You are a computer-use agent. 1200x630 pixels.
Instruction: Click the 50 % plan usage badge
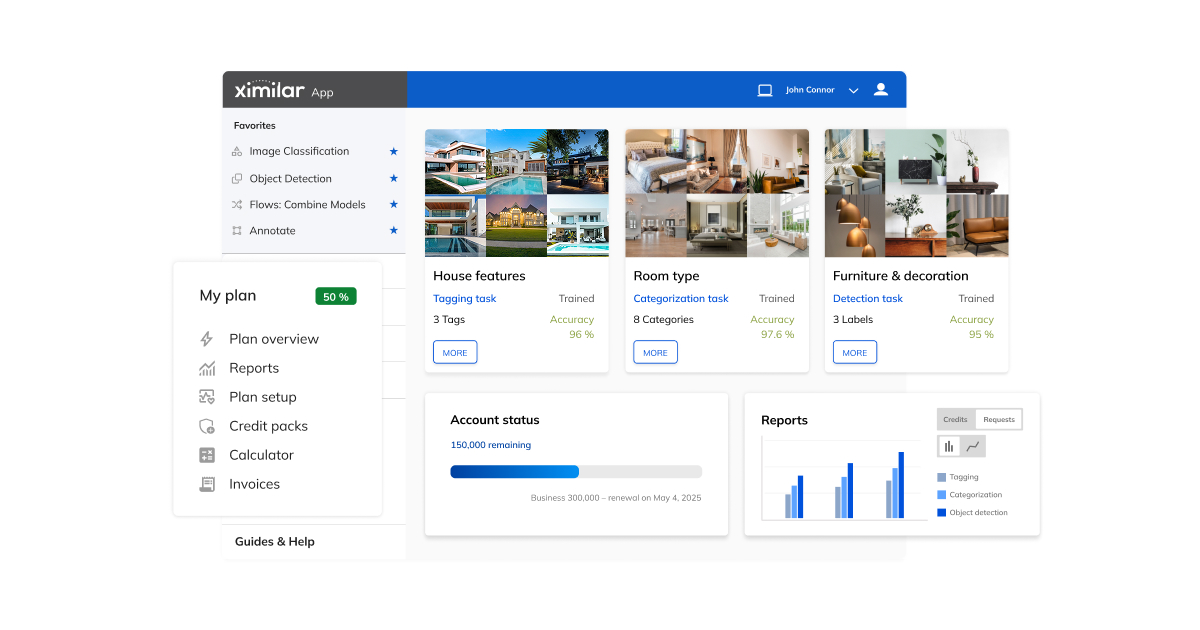point(336,297)
